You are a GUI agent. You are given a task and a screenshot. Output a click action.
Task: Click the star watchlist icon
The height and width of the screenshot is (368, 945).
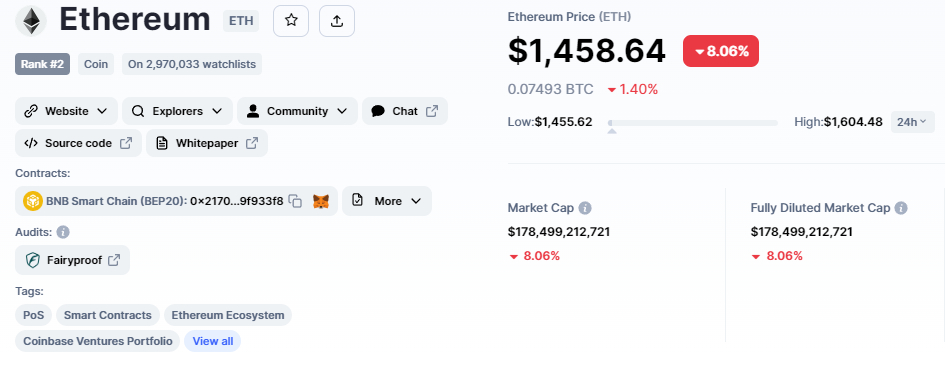point(291,21)
